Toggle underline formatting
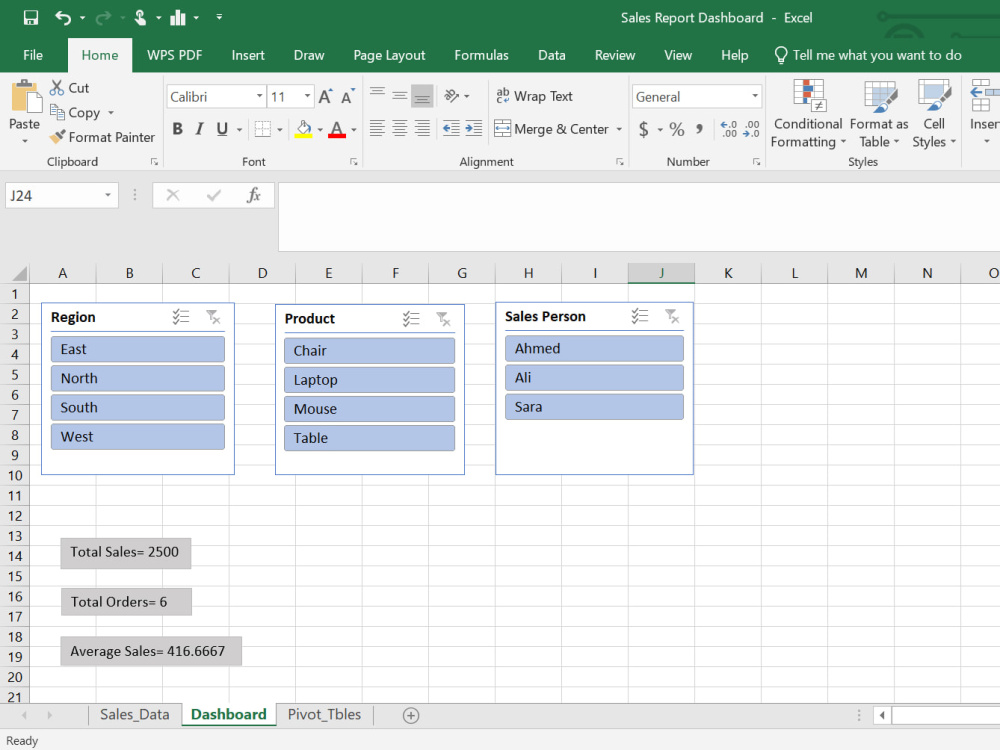Viewport: 1000px width, 750px height. click(222, 129)
